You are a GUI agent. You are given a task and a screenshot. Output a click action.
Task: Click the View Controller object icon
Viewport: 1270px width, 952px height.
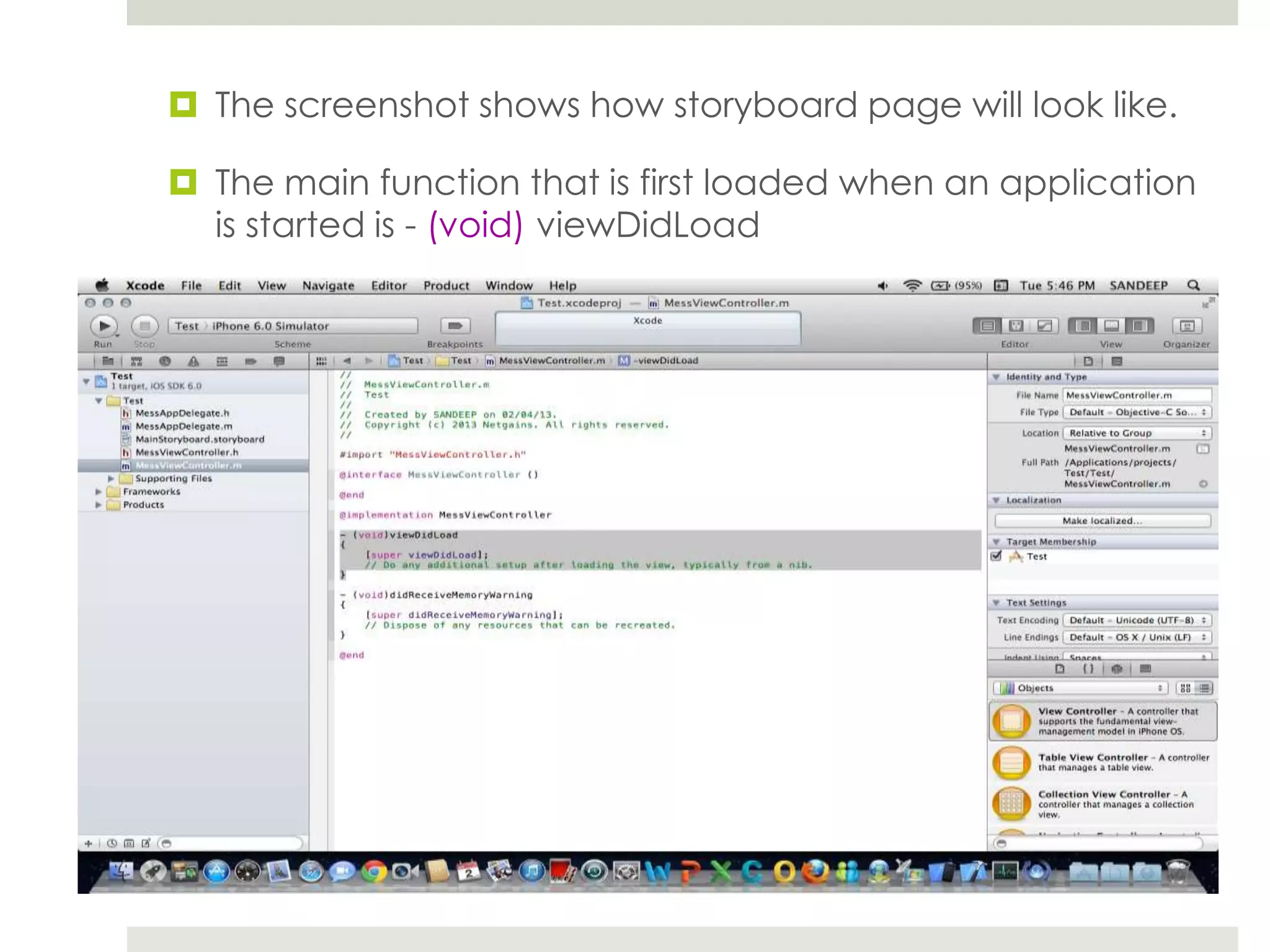coord(1011,721)
